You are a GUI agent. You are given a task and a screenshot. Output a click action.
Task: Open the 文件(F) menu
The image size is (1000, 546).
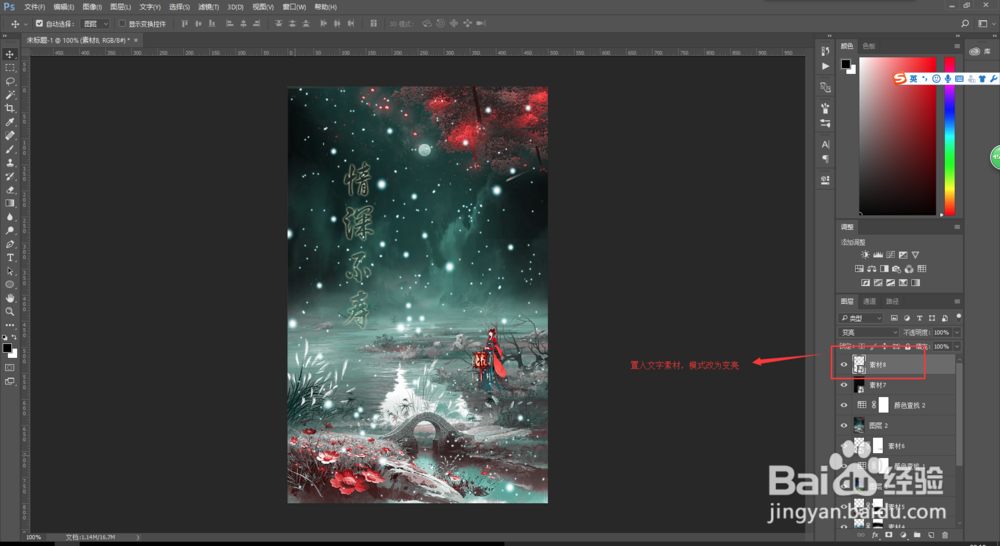(x=34, y=7)
